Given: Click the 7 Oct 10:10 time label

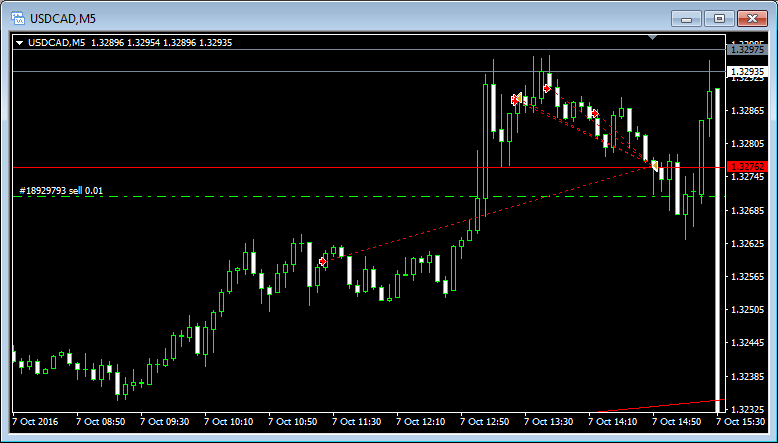Looking at the screenshot, I should pyautogui.click(x=229, y=422).
